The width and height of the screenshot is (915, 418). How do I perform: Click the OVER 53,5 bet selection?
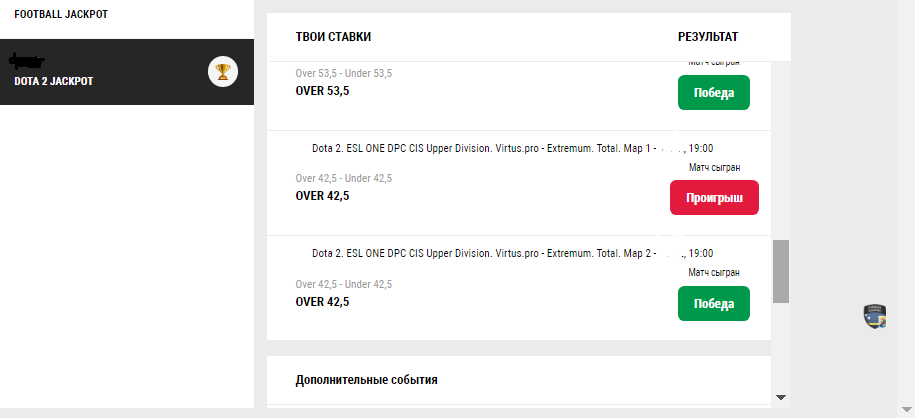[x=322, y=90]
